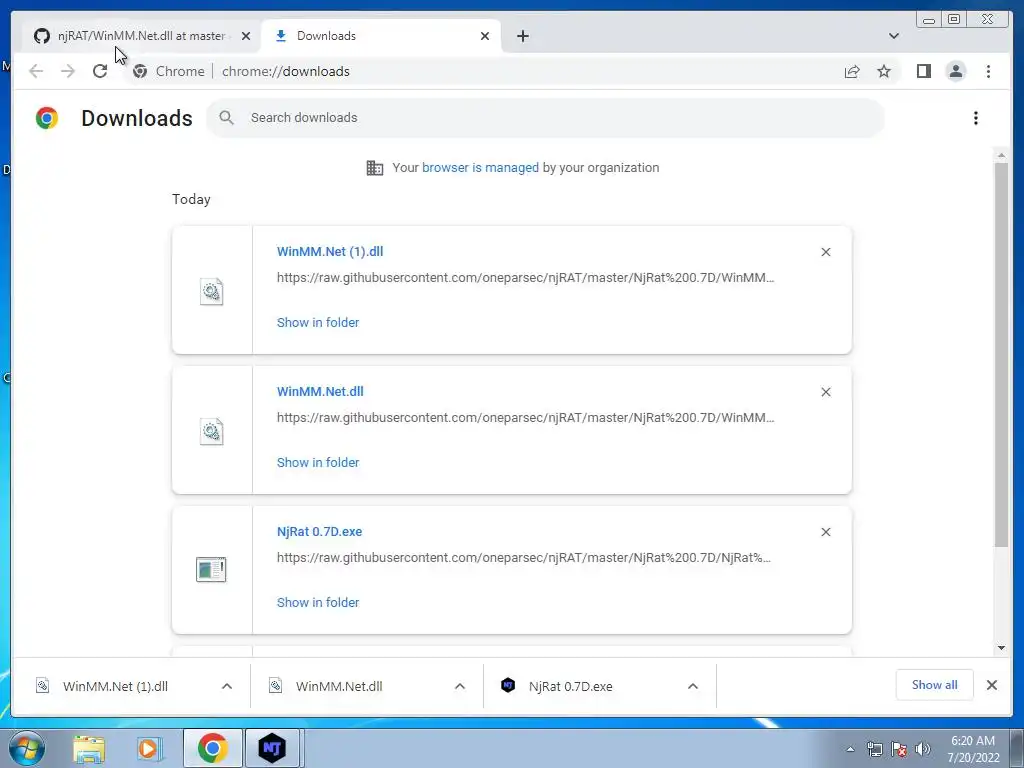Launch Windows Media Player from taskbar
Image resolution: width=1024 pixels, height=768 pixels.
point(149,748)
